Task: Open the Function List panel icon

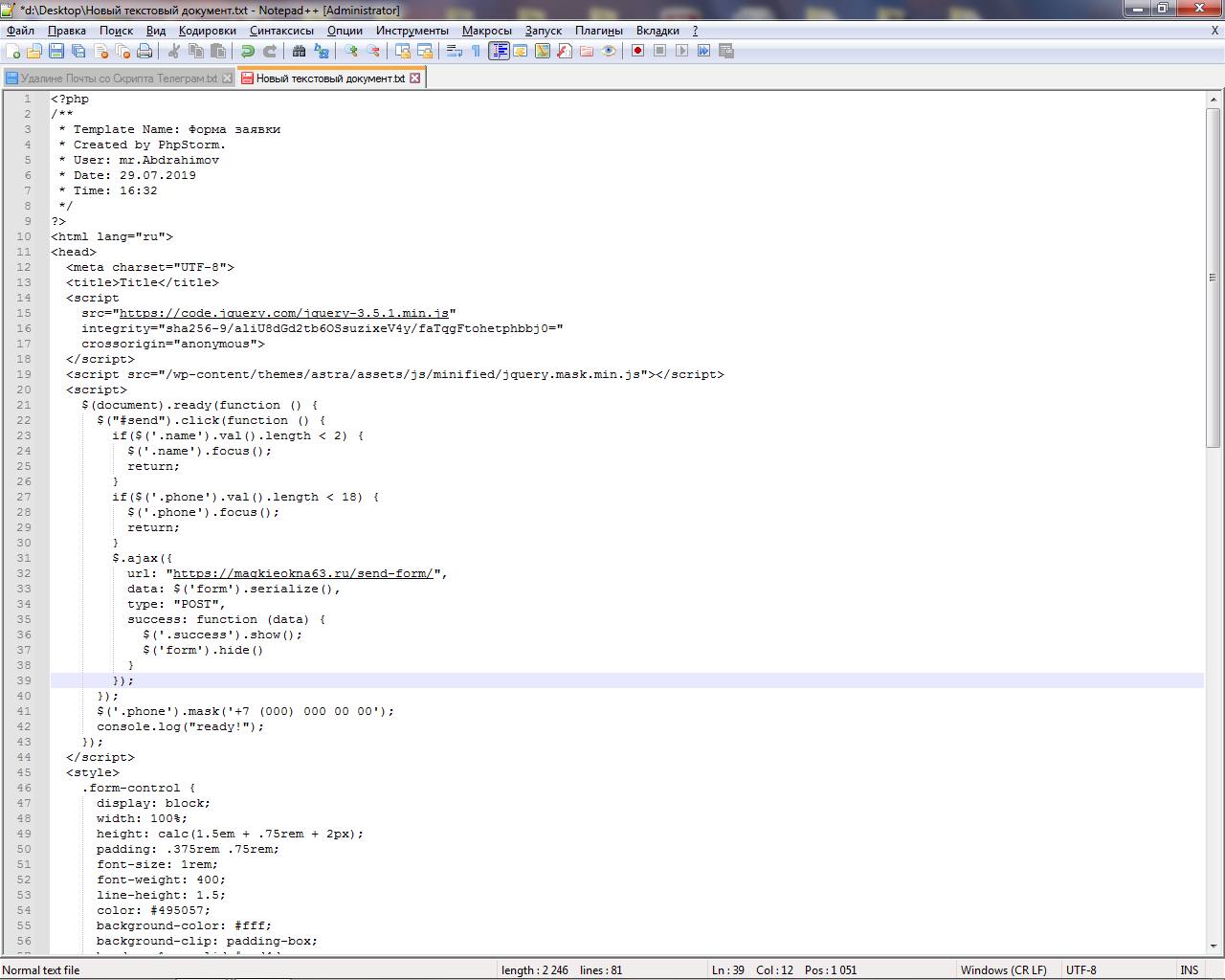Action: point(565,51)
